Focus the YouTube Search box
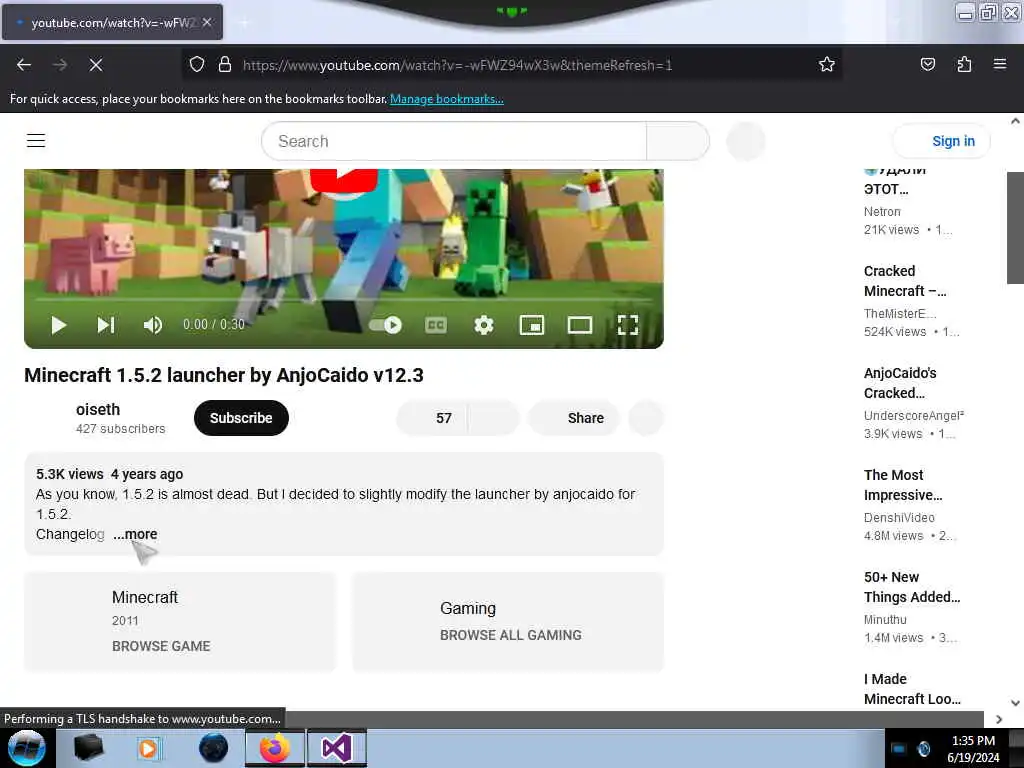Viewport: 1024px width, 768px height. pyautogui.click(x=454, y=141)
